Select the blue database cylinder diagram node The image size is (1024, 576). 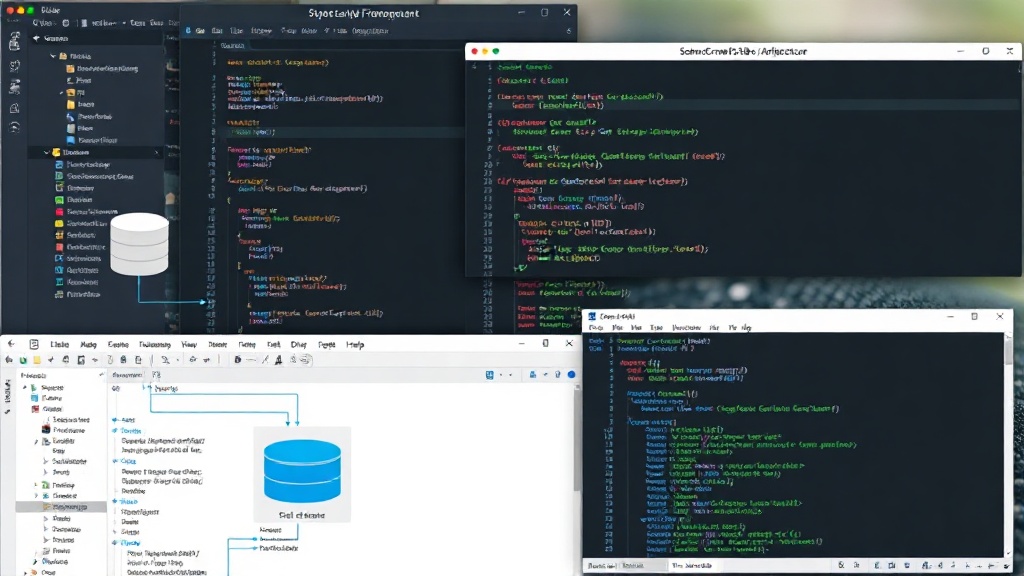[x=302, y=471]
